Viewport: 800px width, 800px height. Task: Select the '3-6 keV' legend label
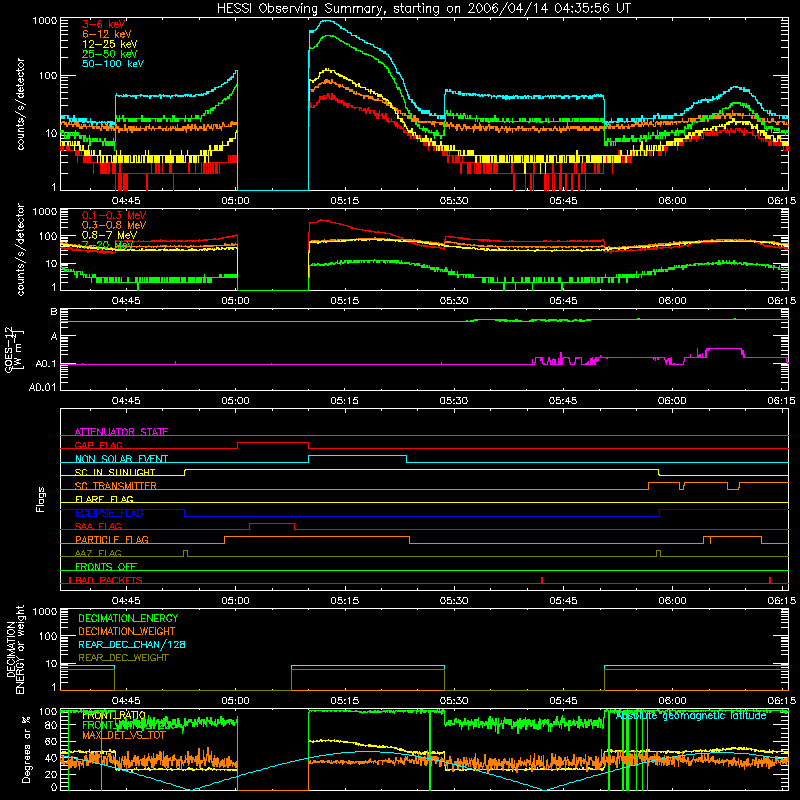click(104, 24)
